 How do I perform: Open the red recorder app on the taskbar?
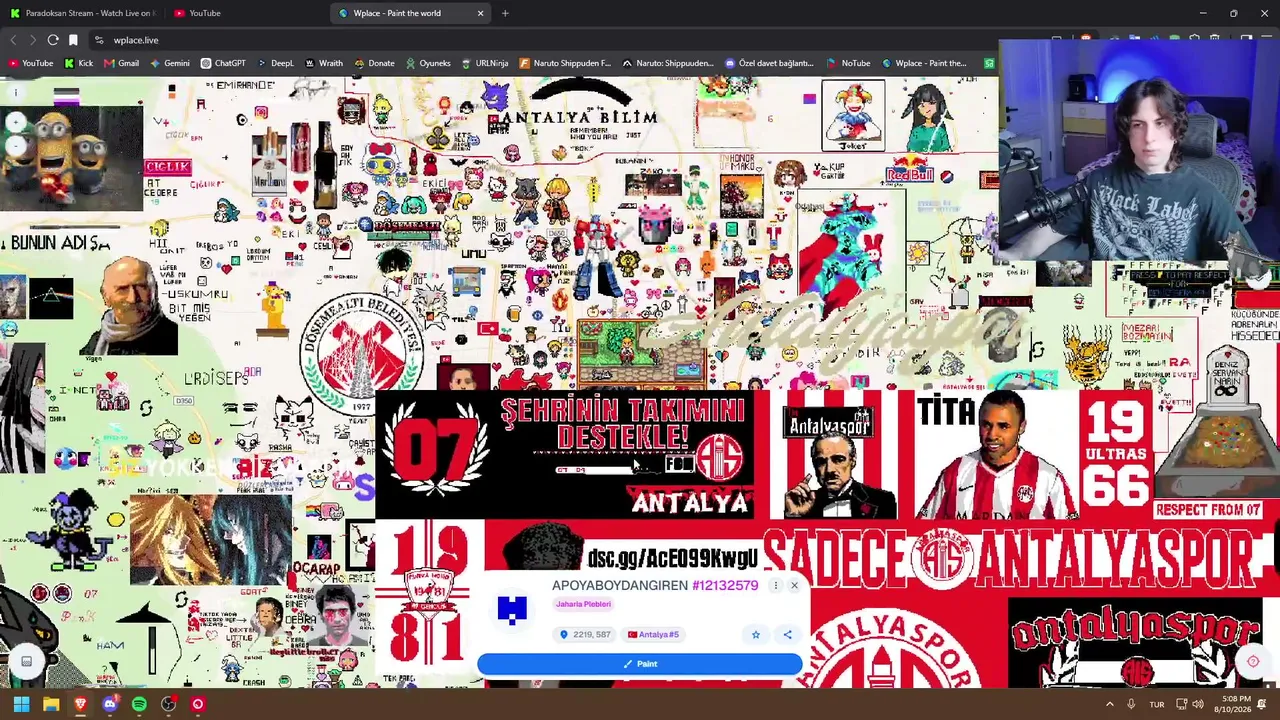[198, 704]
